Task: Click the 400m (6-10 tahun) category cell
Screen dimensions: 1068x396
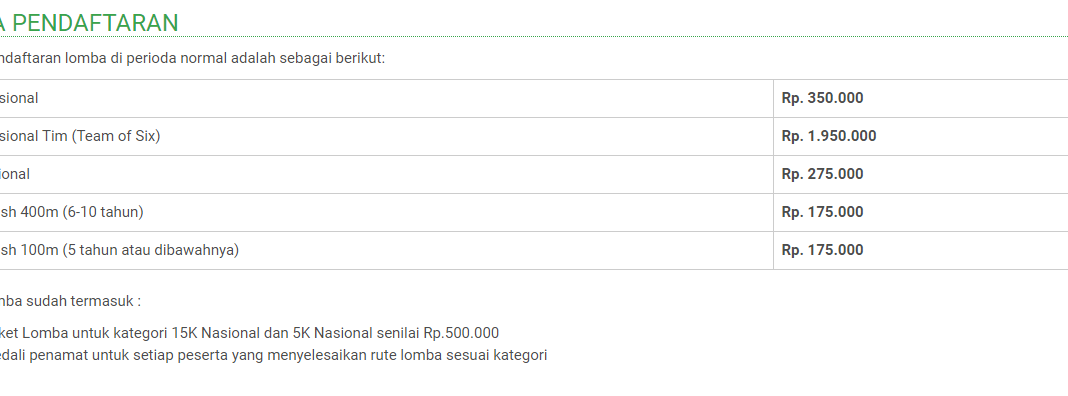Action: pyautogui.click(x=386, y=213)
